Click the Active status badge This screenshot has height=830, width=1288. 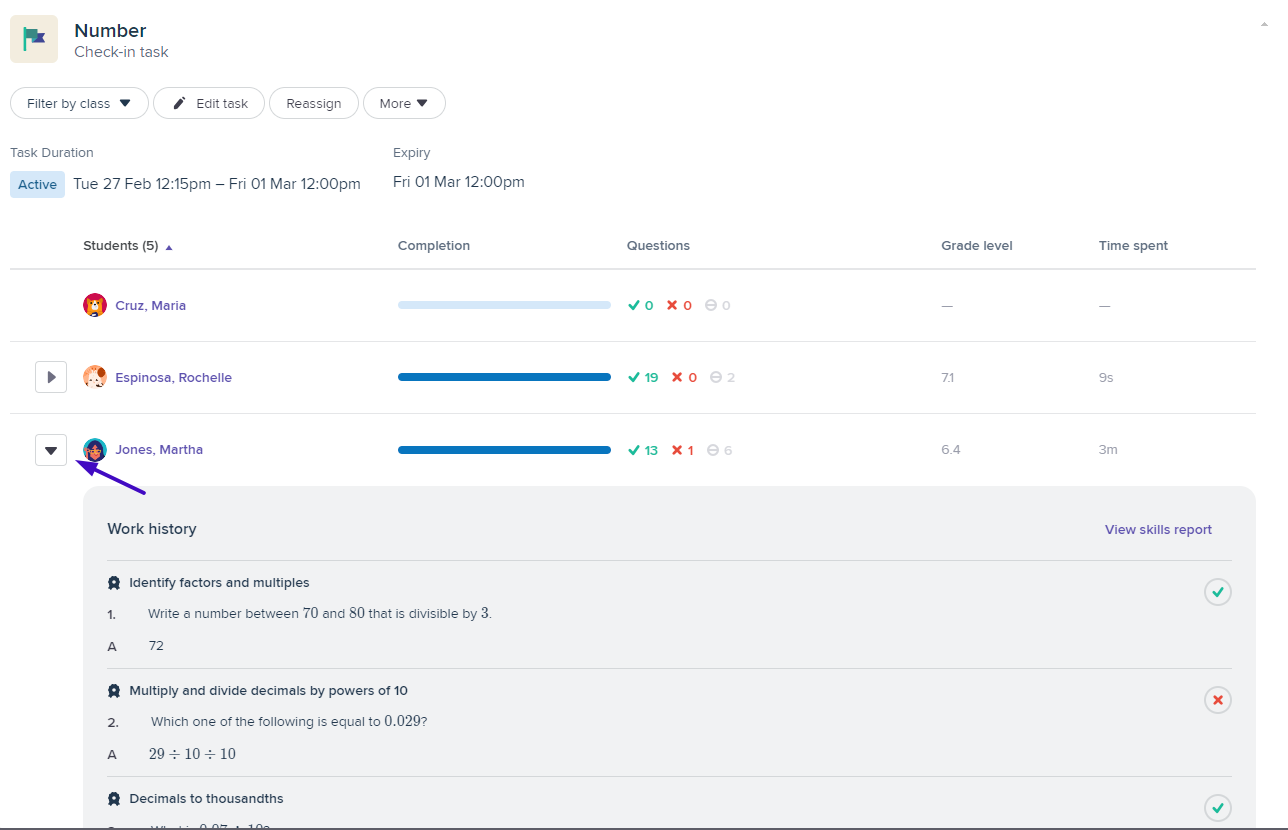37,184
